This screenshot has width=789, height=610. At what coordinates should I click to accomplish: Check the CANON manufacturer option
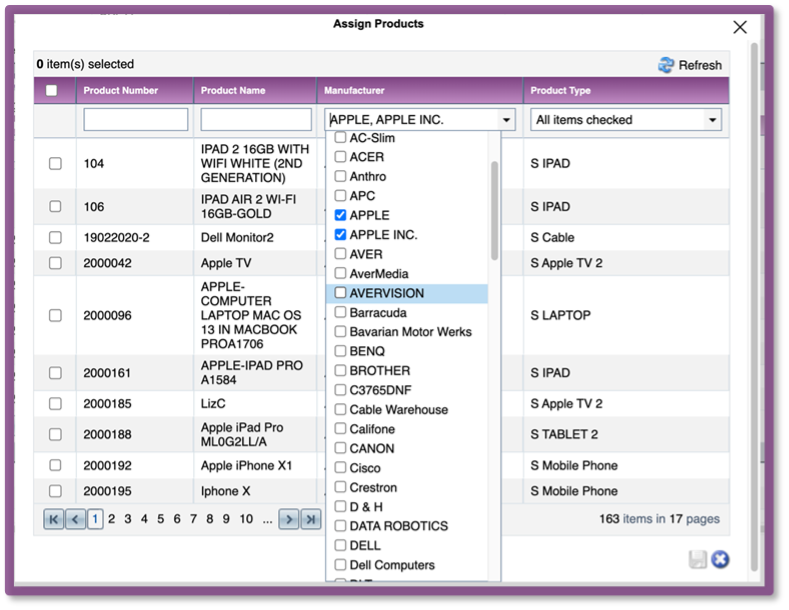(341, 448)
